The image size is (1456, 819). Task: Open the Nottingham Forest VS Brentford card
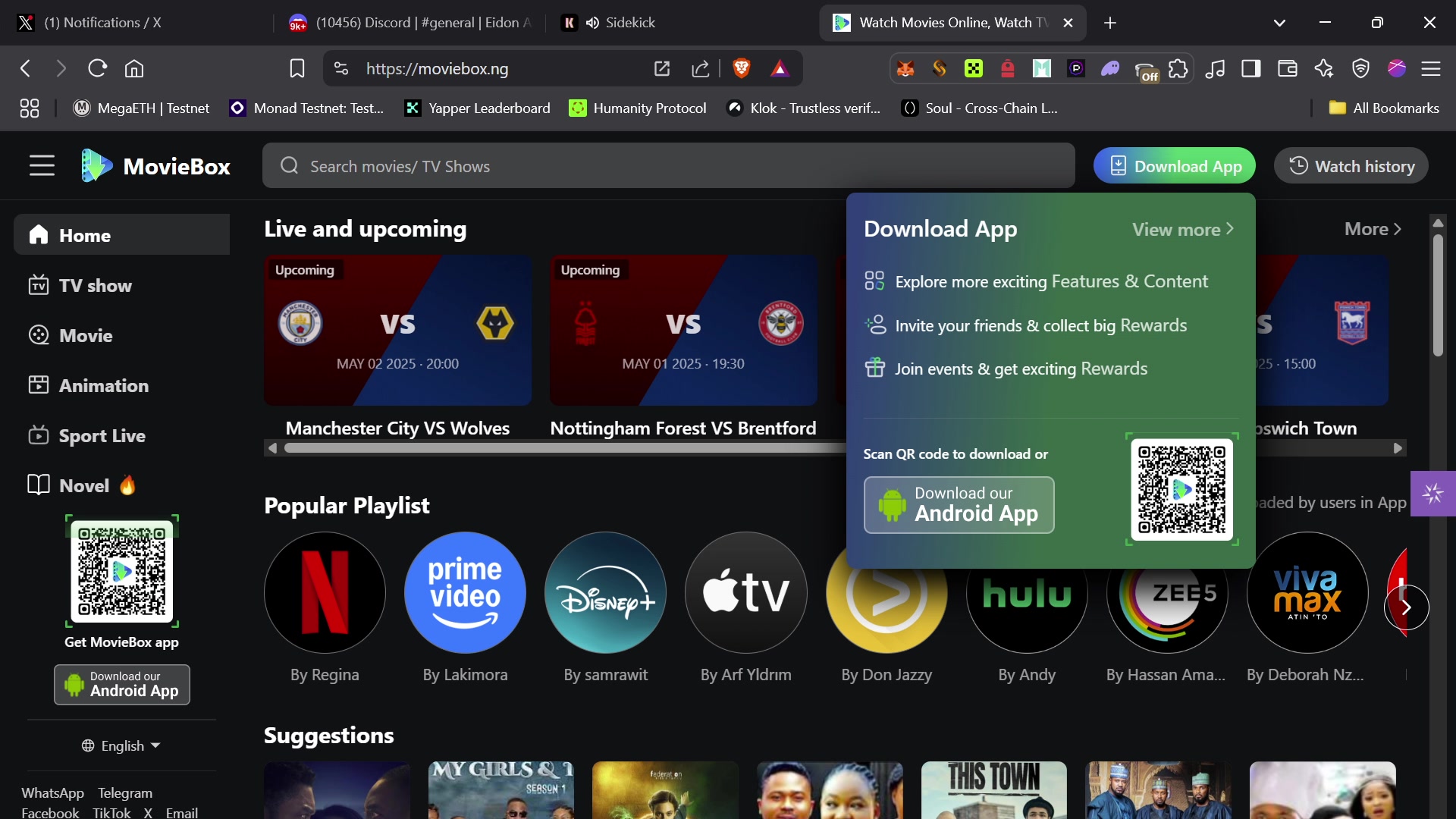coord(683,347)
